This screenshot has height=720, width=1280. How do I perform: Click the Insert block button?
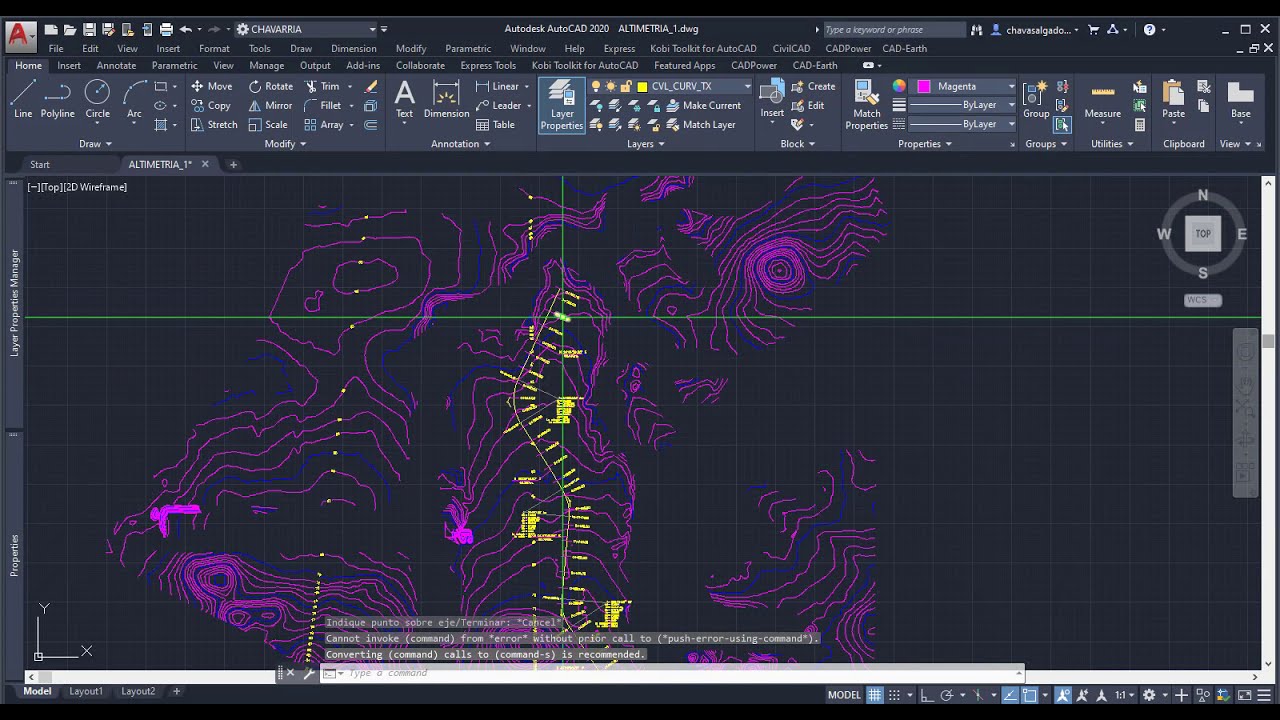(772, 100)
